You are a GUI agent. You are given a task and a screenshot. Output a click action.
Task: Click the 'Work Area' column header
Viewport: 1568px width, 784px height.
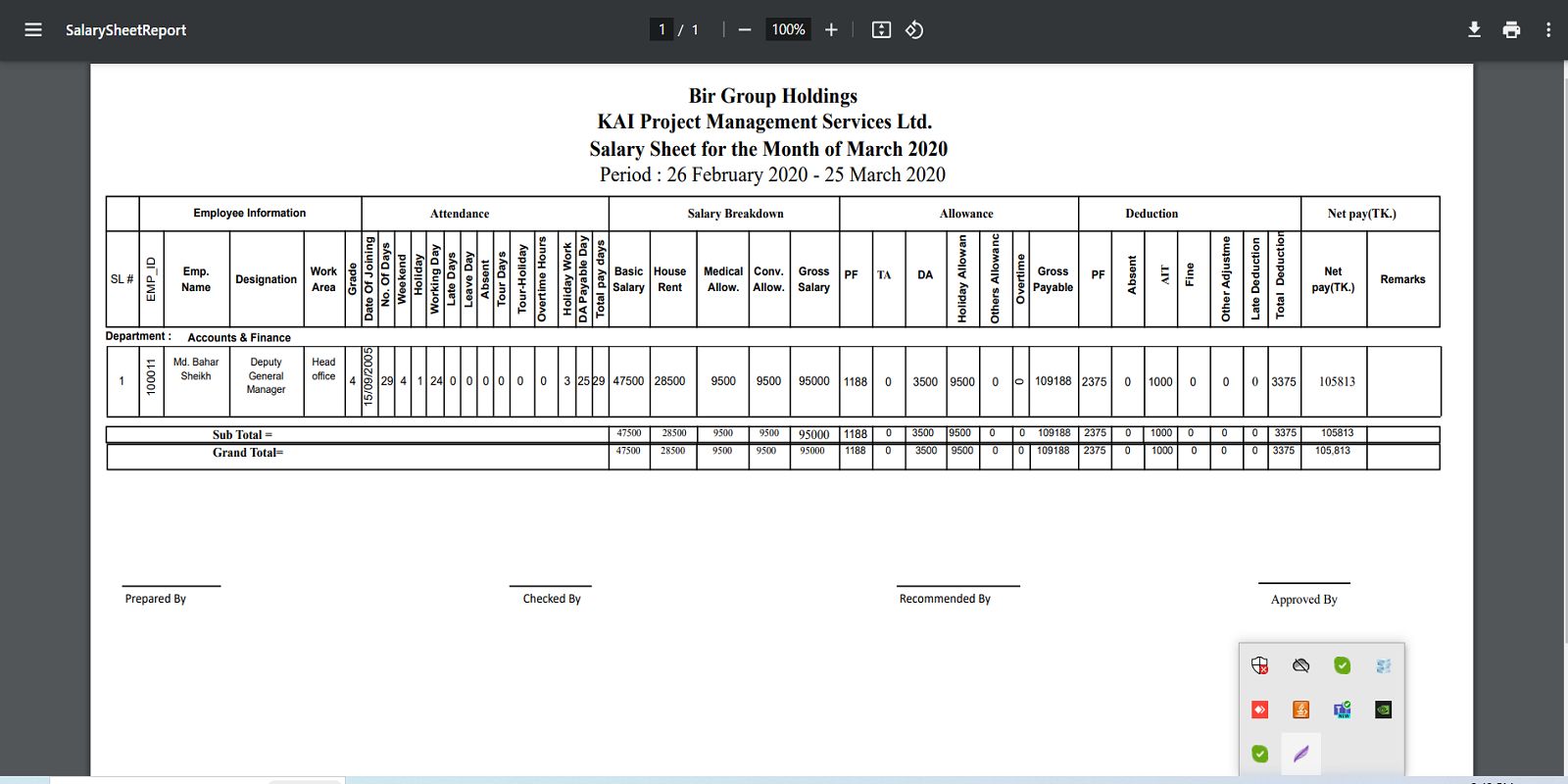(323, 279)
